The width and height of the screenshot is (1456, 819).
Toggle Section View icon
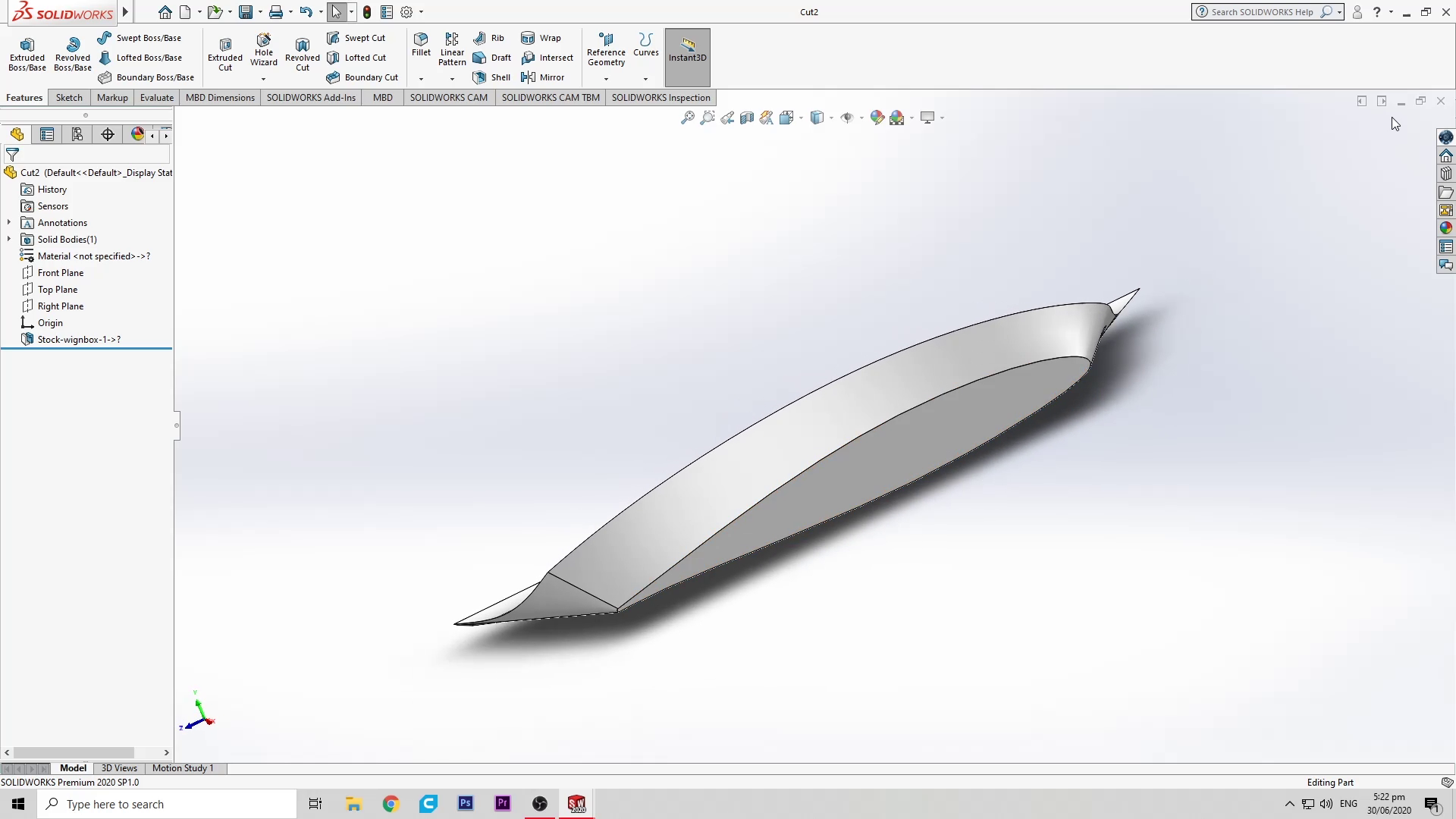pyautogui.click(x=747, y=118)
